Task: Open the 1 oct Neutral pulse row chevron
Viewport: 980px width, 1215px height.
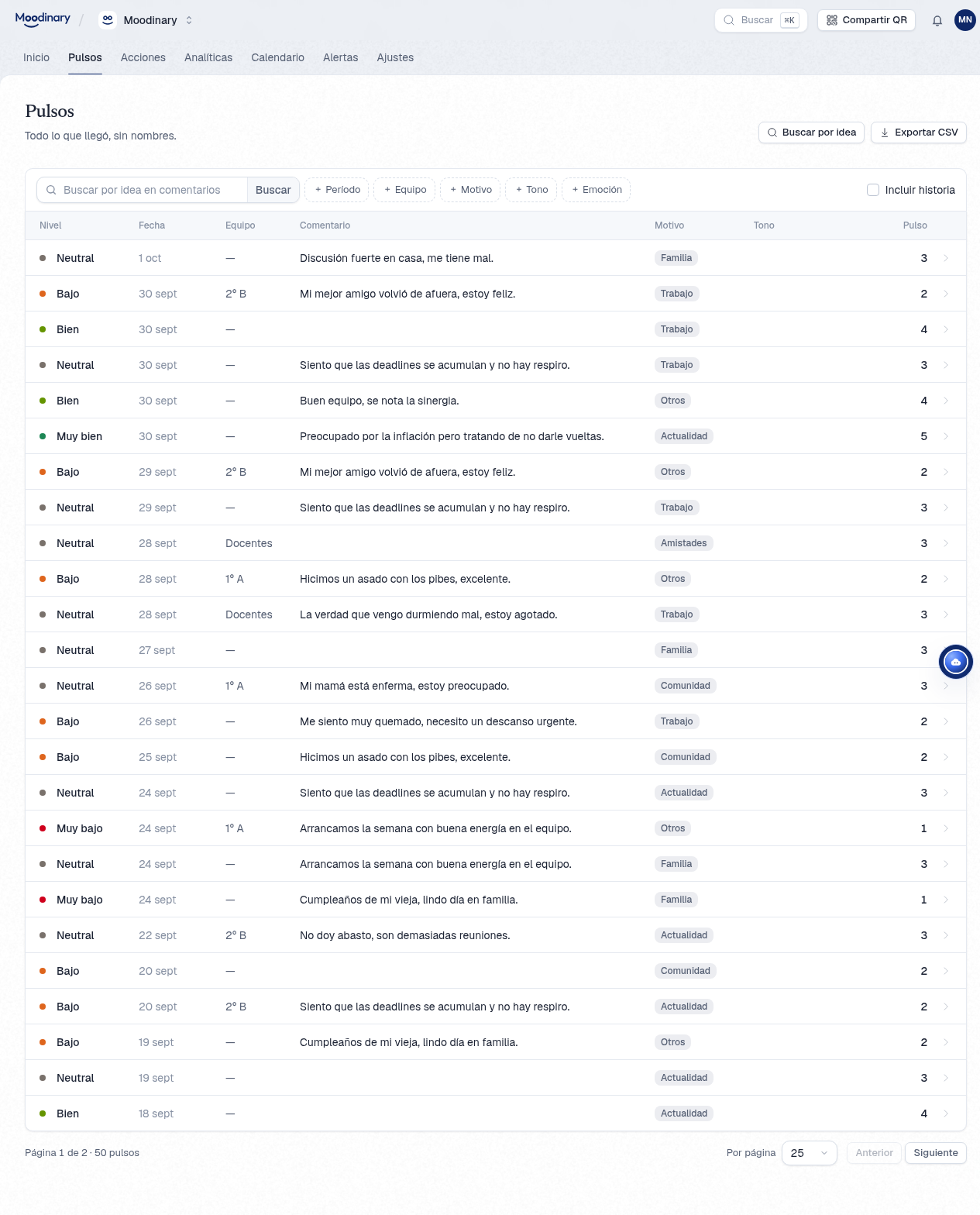Action: pos(946,258)
